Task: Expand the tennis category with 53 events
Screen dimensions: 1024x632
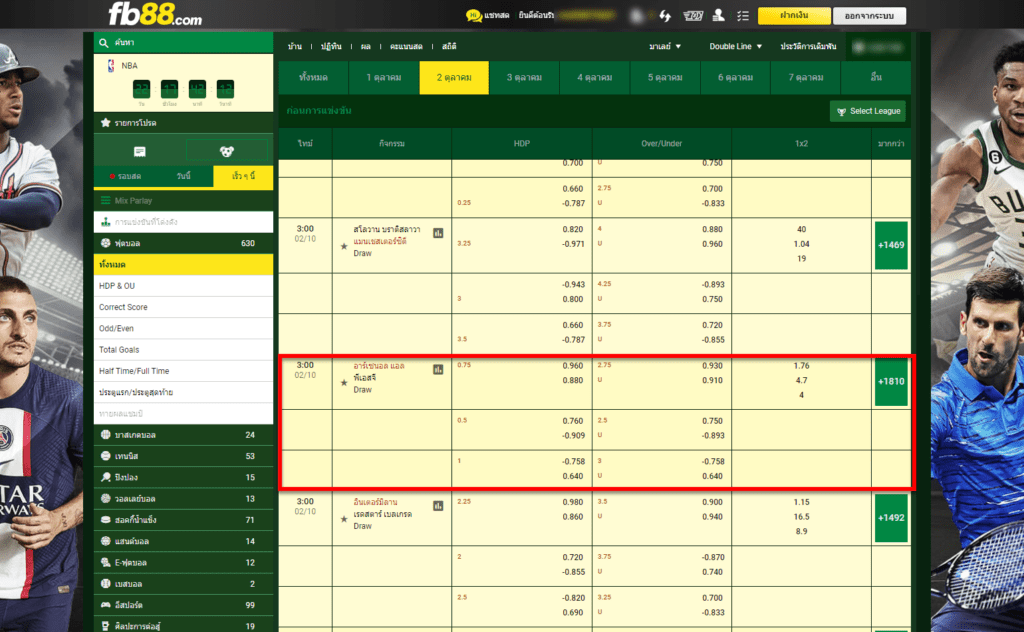Action: [184, 456]
